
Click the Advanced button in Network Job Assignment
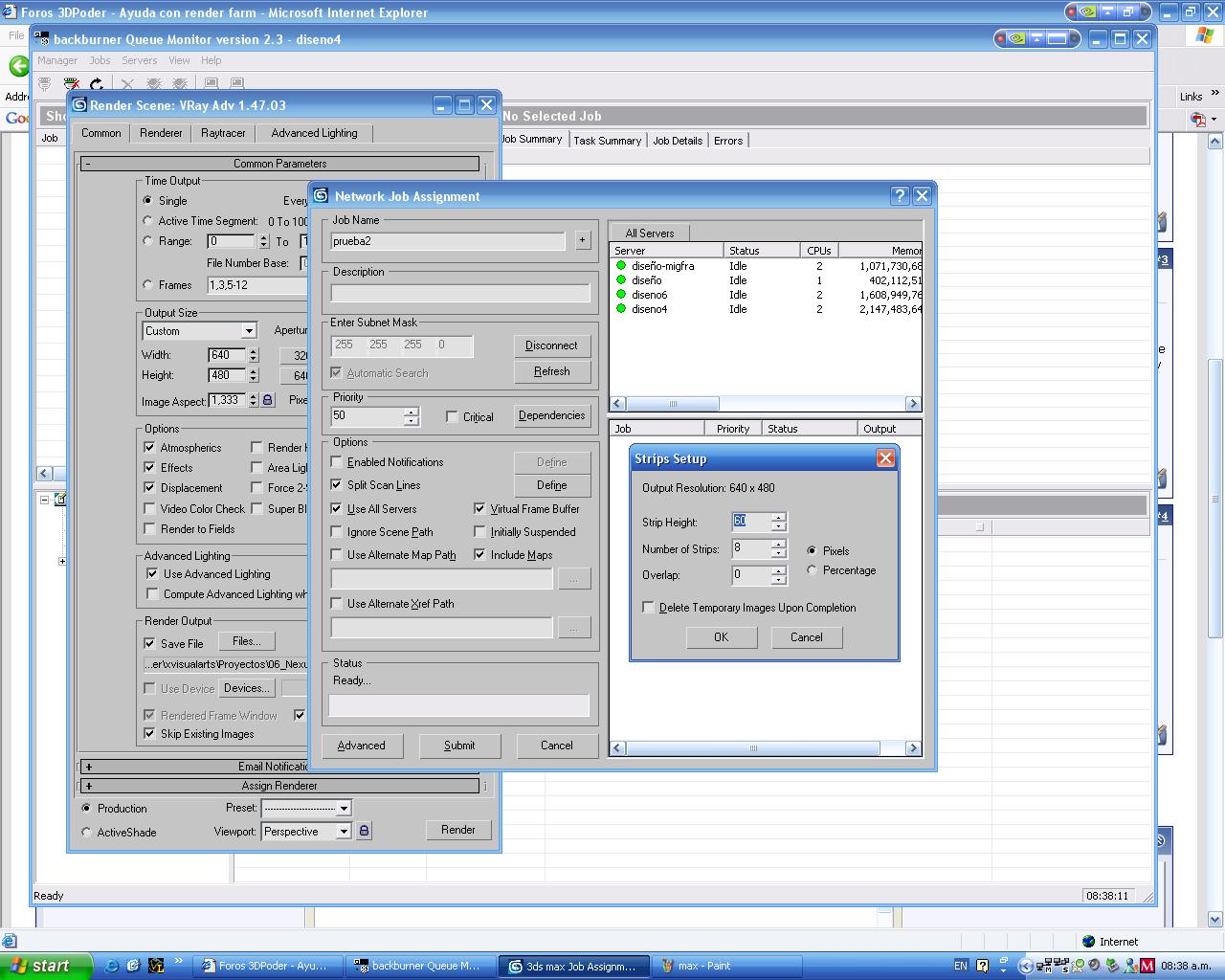pos(361,746)
